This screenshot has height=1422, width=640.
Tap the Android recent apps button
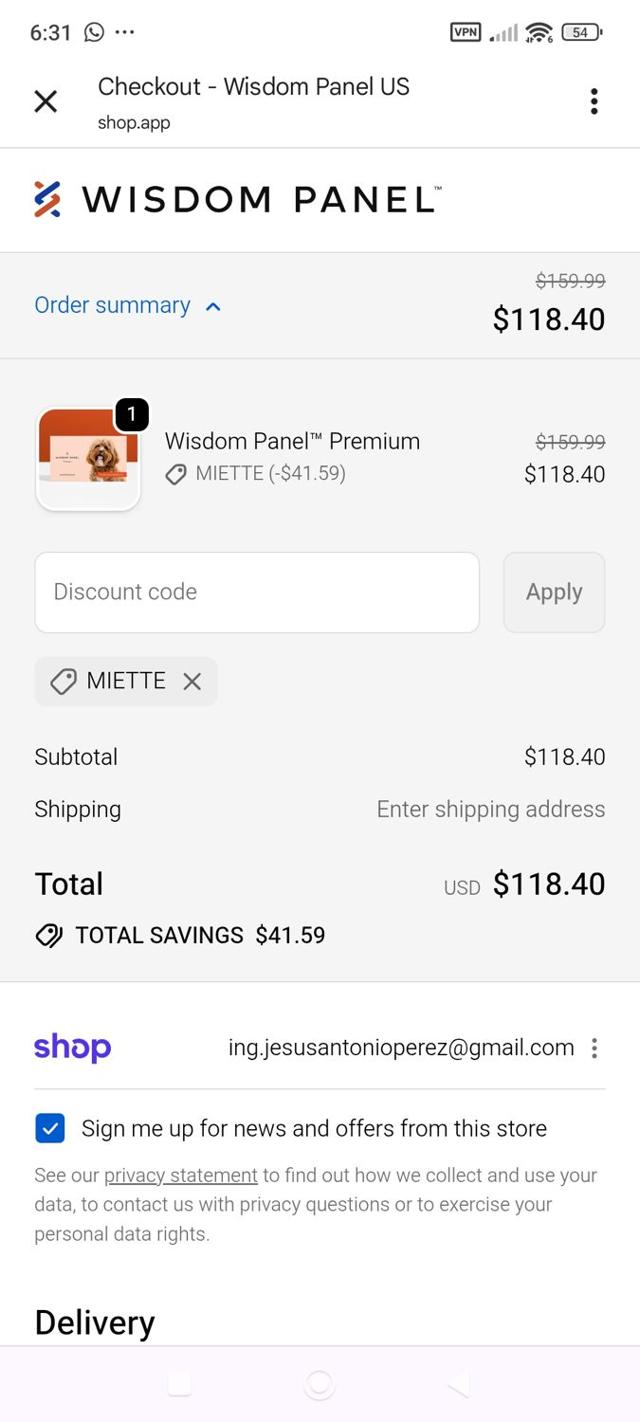point(179,1384)
